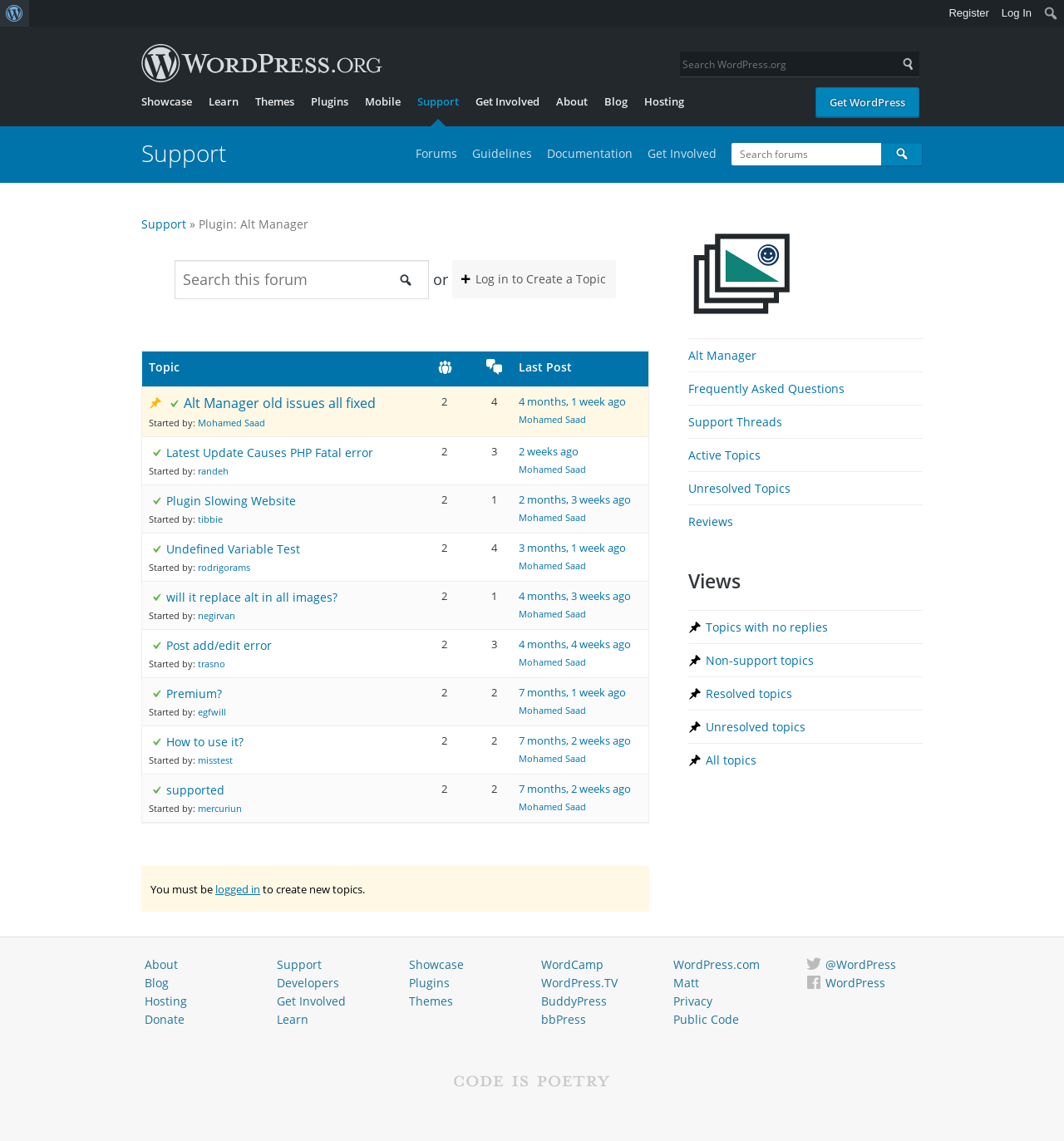Click pin icon beside Resolved topics

(695, 694)
